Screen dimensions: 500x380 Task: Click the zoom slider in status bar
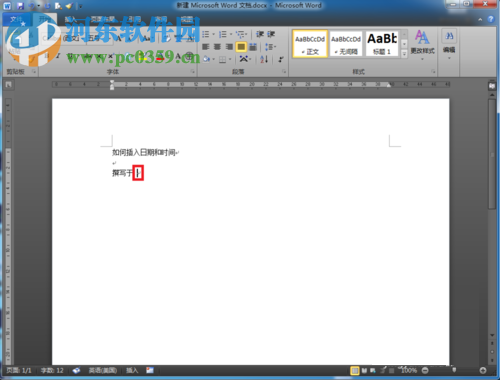click(454, 370)
